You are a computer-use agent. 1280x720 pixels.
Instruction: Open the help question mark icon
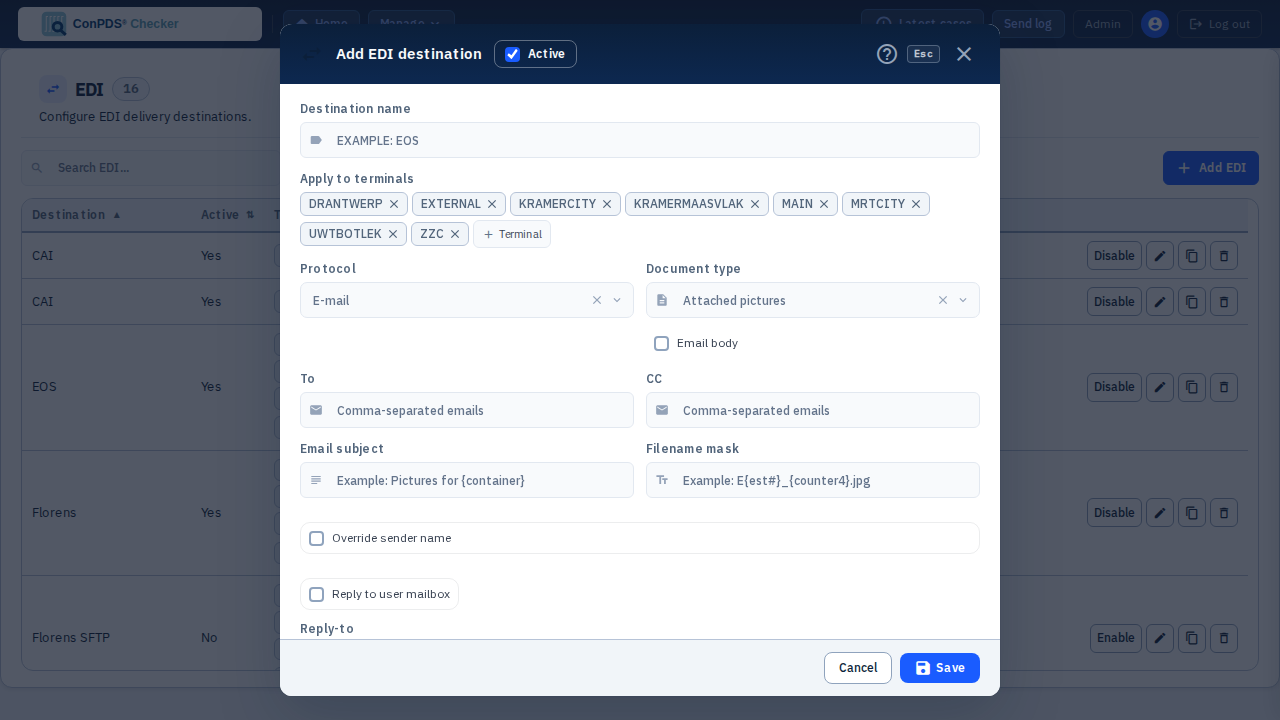pos(887,54)
